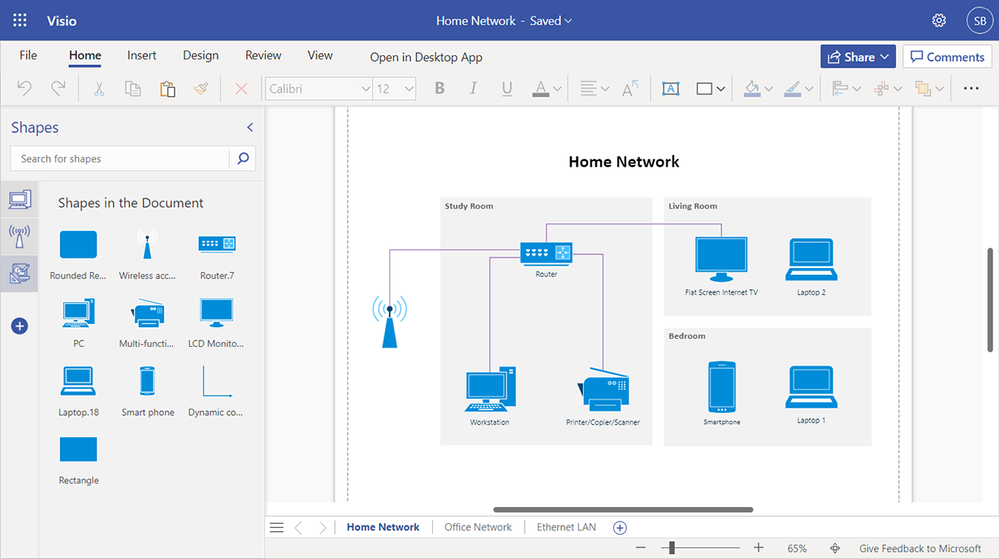Toggle Bold formatting
This screenshot has width=999, height=559.
coord(440,89)
